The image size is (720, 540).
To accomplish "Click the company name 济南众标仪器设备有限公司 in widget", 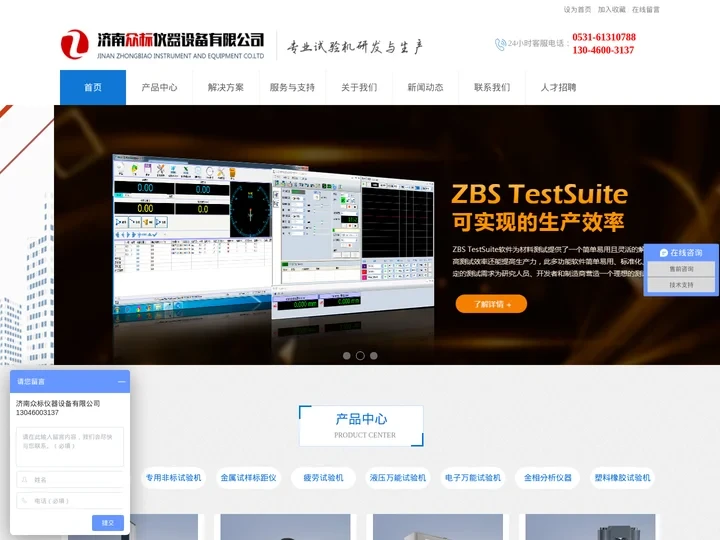I will coord(58,403).
